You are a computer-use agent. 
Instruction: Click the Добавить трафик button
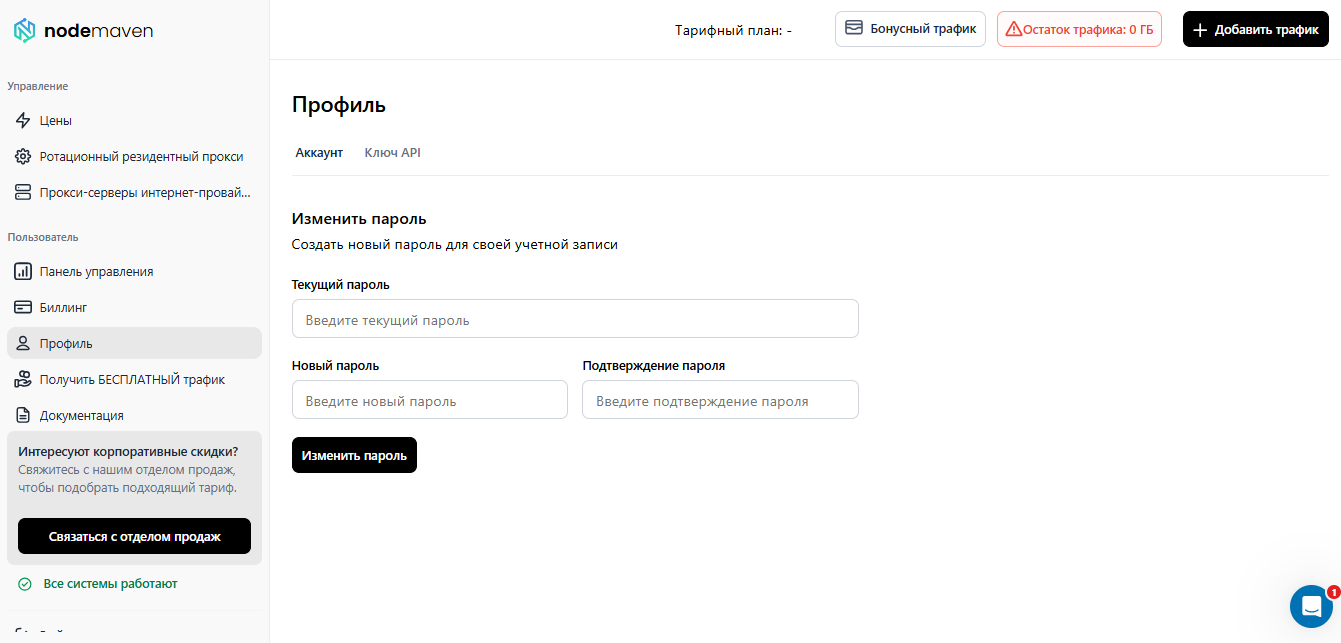pos(1256,30)
